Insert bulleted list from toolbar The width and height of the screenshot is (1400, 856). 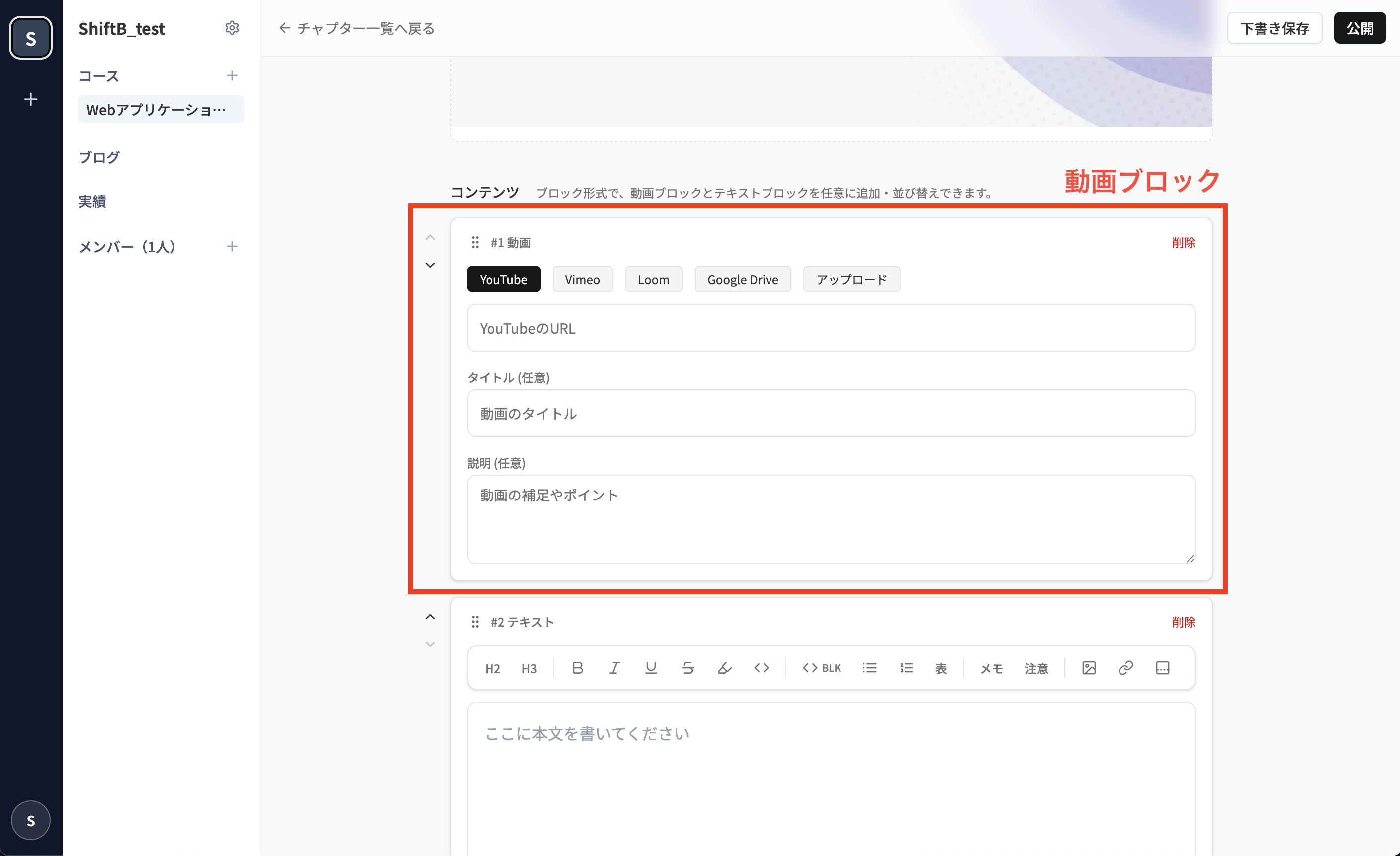[869, 668]
